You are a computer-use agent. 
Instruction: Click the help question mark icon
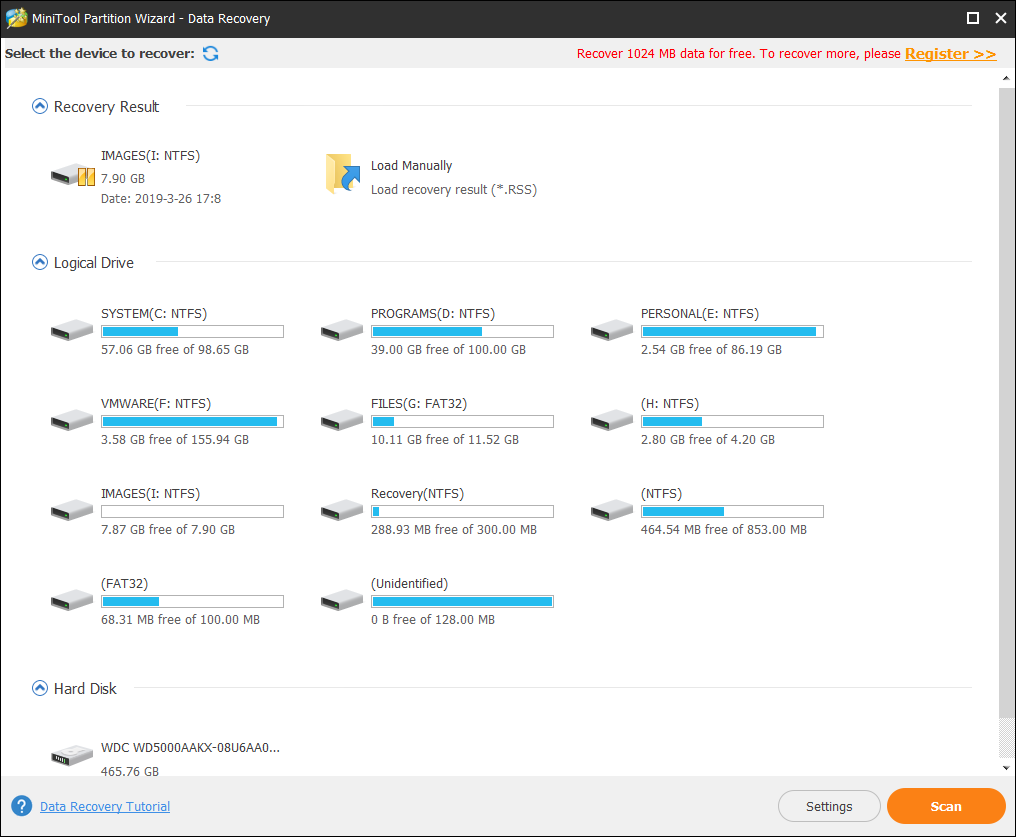pyautogui.click(x=21, y=806)
